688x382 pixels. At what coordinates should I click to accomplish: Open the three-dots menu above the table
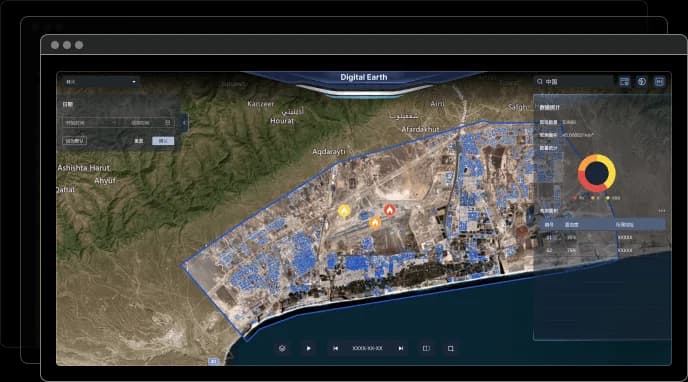[x=662, y=211]
